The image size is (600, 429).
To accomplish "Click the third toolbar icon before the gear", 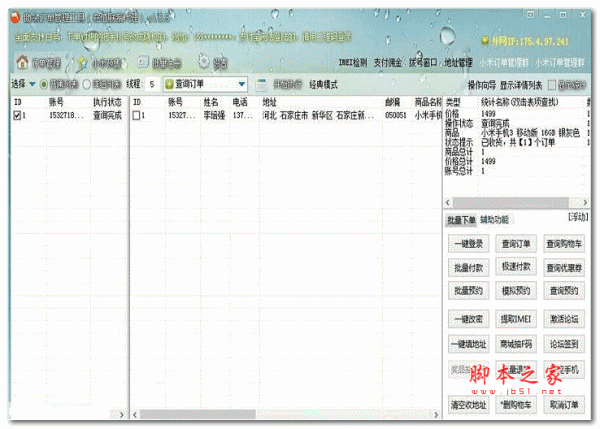I will [143, 62].
